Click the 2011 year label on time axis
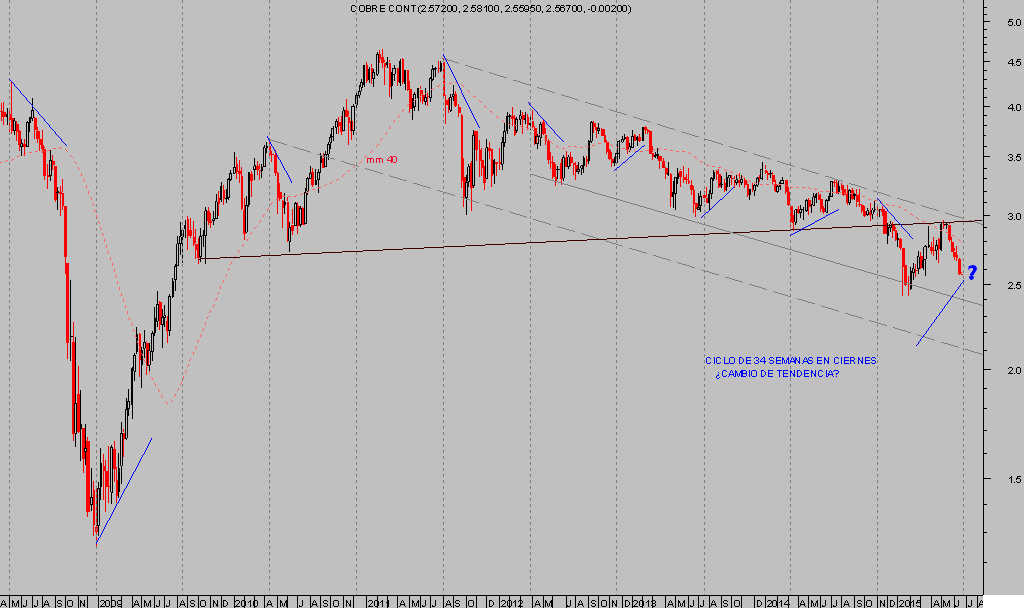 378,602
